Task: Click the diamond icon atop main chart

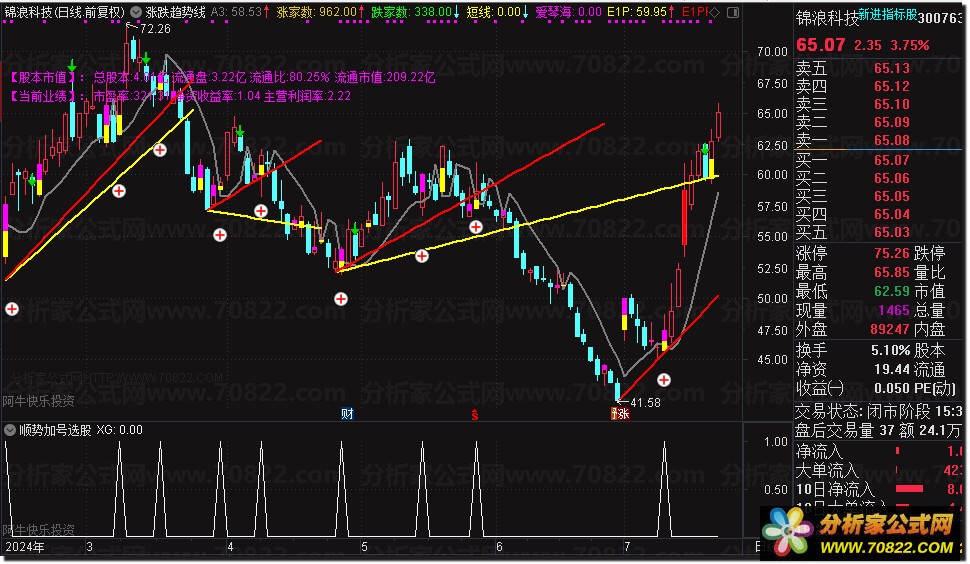Action: point(715,12)
